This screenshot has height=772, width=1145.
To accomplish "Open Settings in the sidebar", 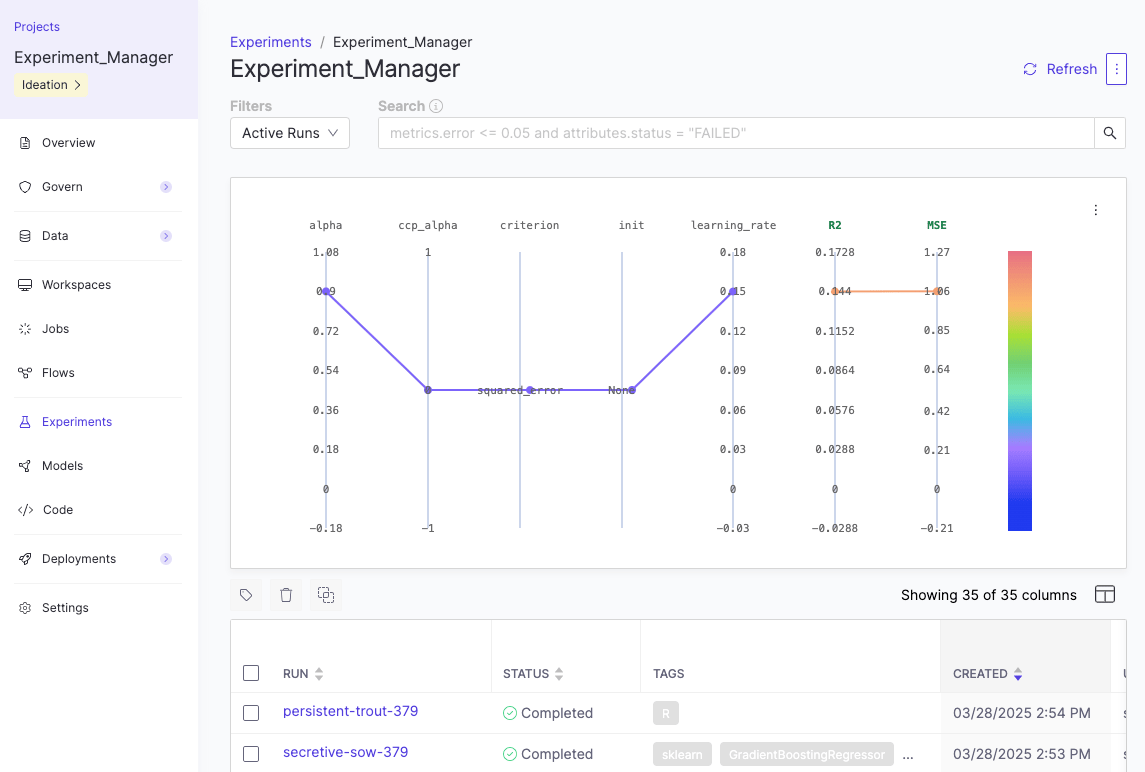I will click(65, 608).
